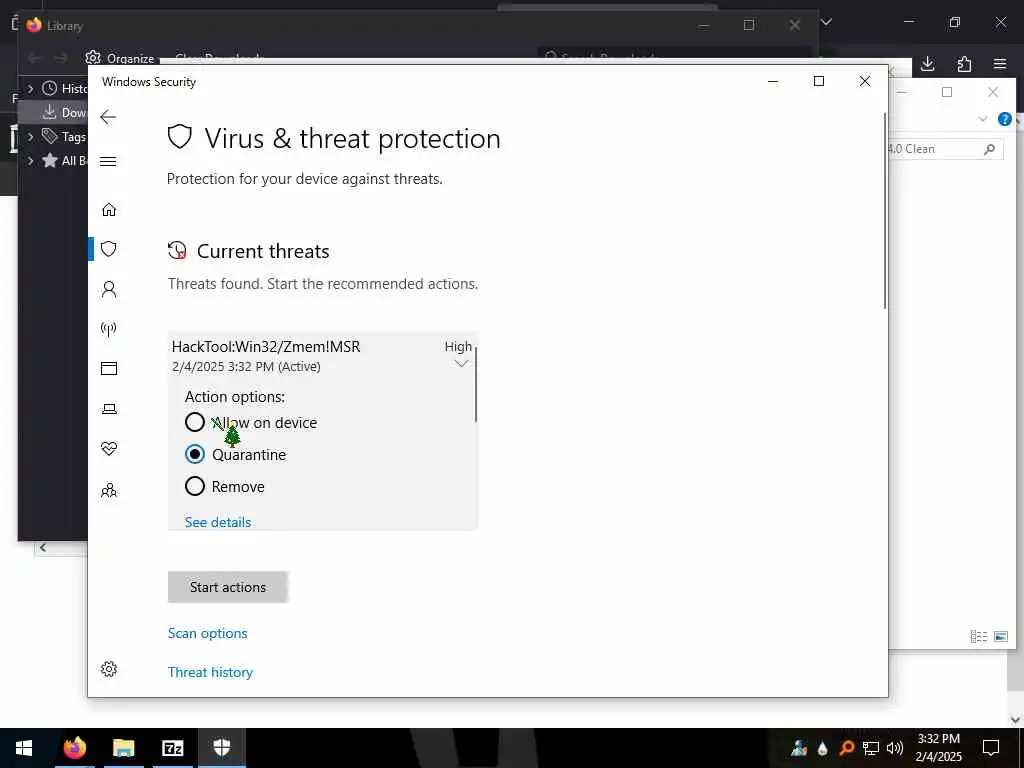Open Device performance & health heart icon

tap(109, 449)
